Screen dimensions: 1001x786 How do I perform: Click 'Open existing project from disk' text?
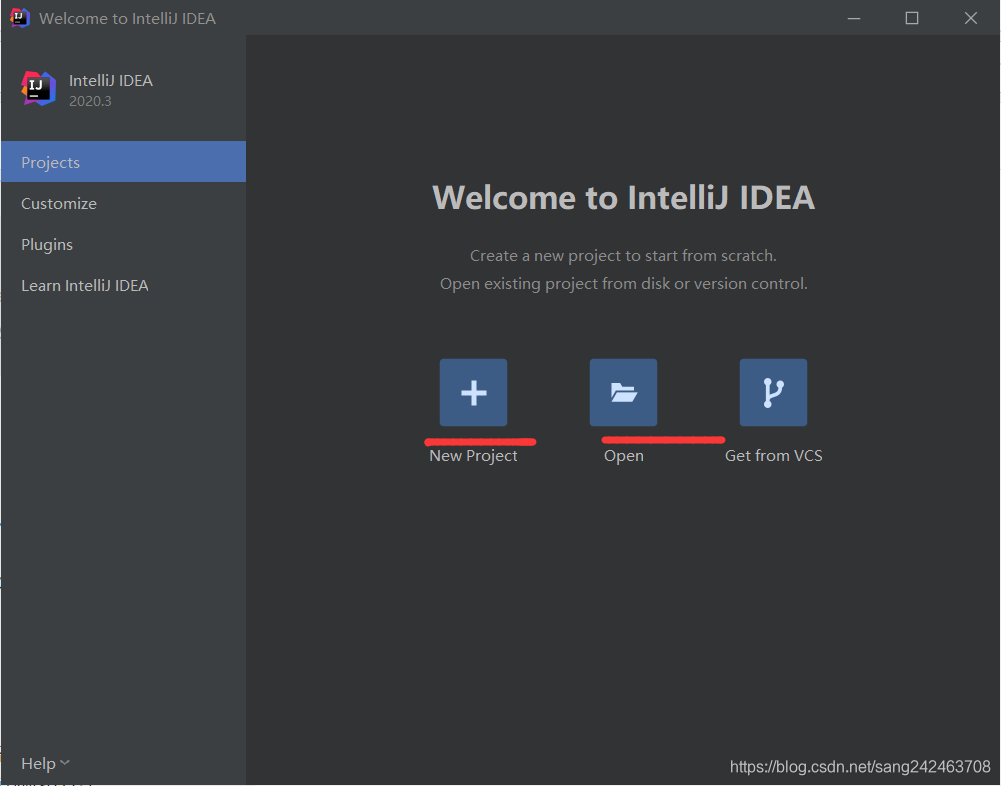[623, 283]
